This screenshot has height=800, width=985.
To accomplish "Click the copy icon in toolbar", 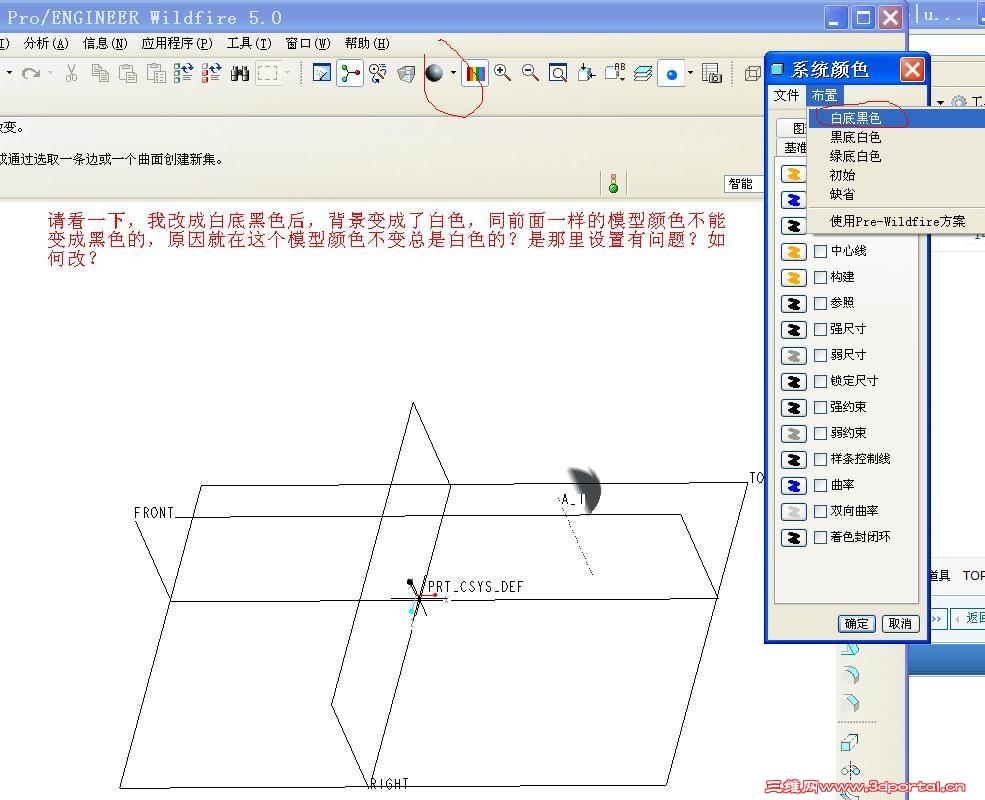I will [x=100, y=73].
